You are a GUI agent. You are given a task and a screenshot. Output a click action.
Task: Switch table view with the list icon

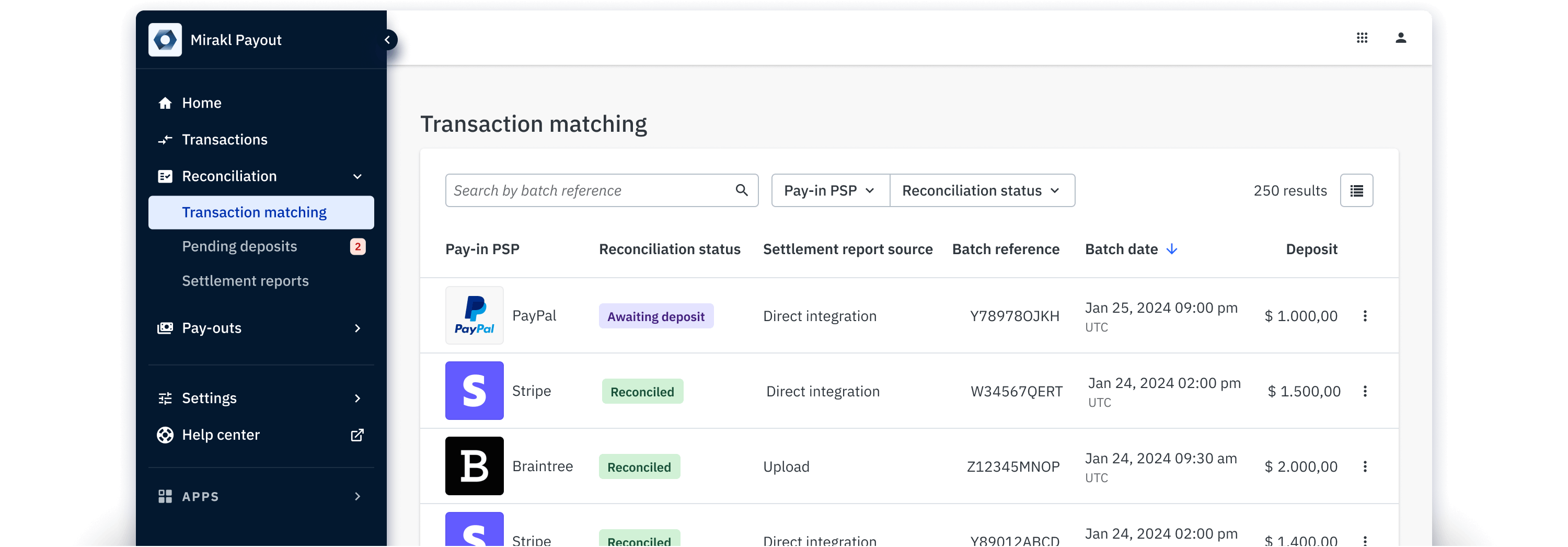pyautogui.click(x=1356, y=191)
